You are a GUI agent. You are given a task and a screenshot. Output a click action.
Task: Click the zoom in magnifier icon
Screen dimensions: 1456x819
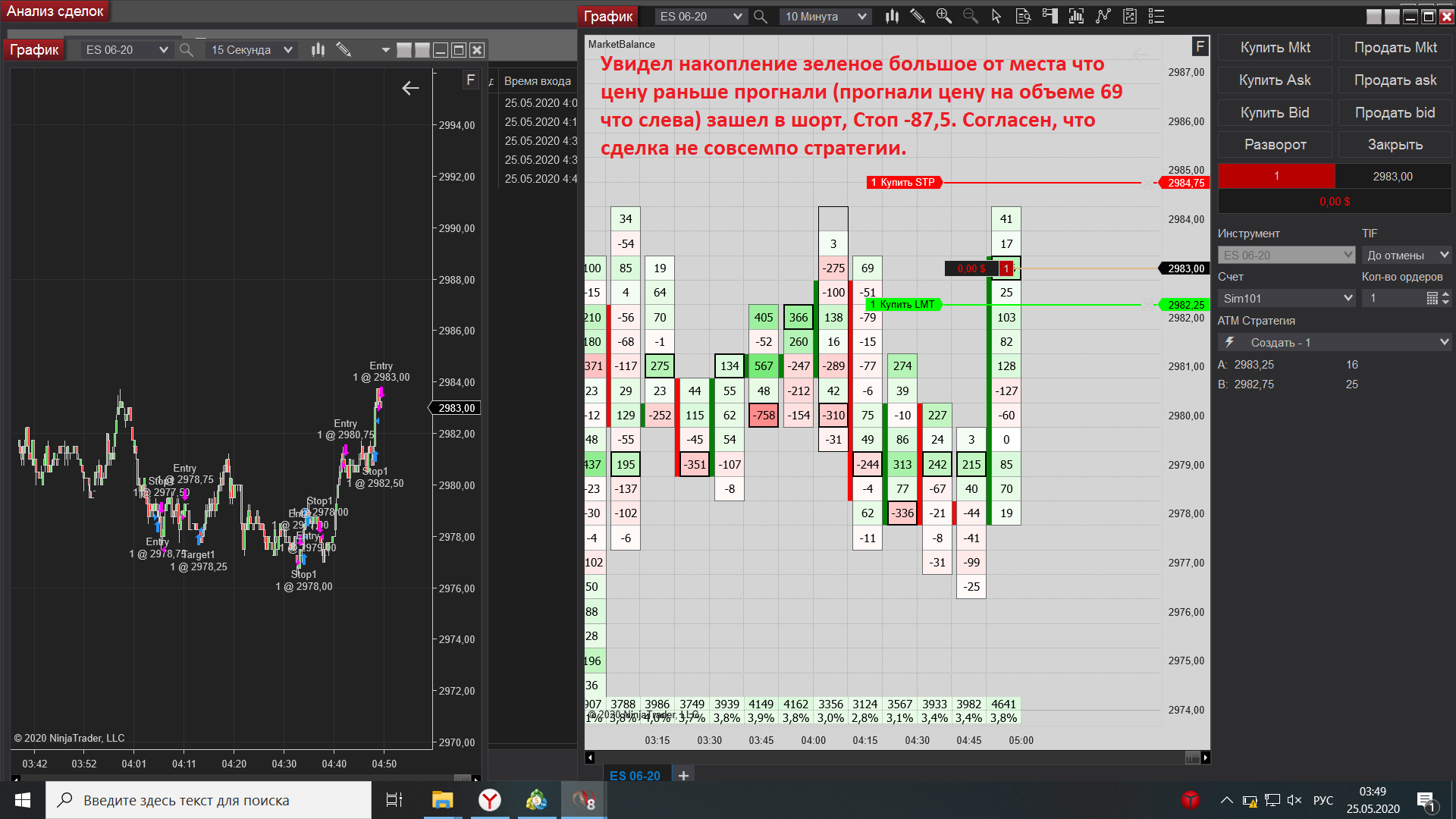coord(944,16)
